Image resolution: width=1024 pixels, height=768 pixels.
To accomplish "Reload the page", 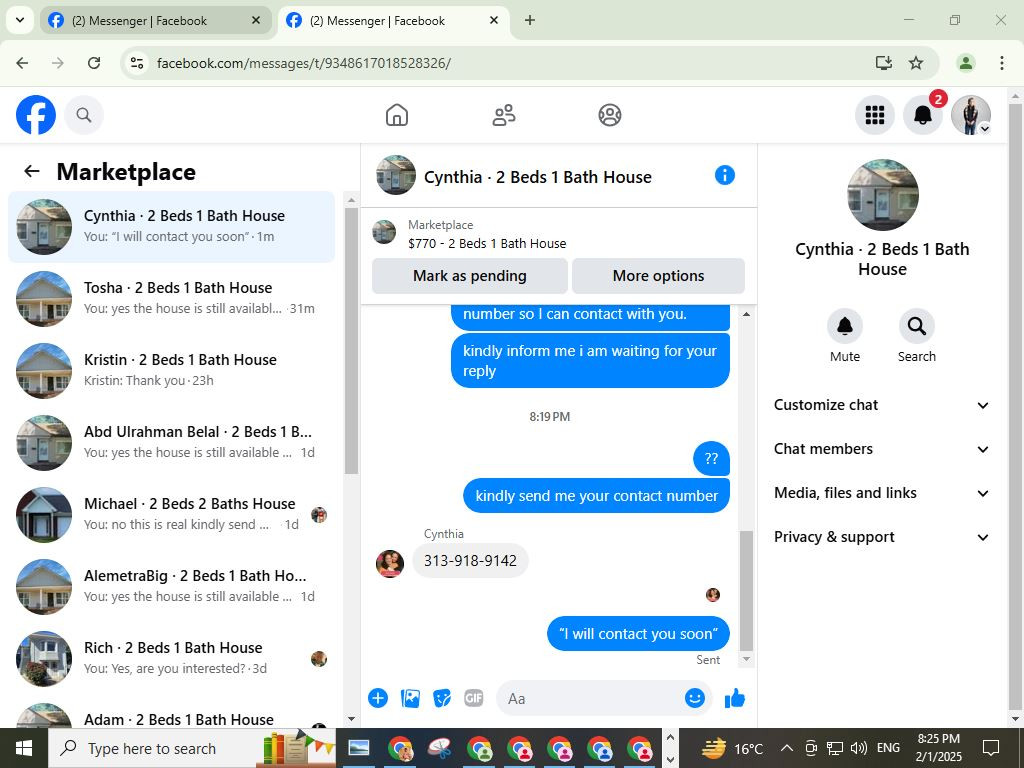I will [x=94, y=63].
